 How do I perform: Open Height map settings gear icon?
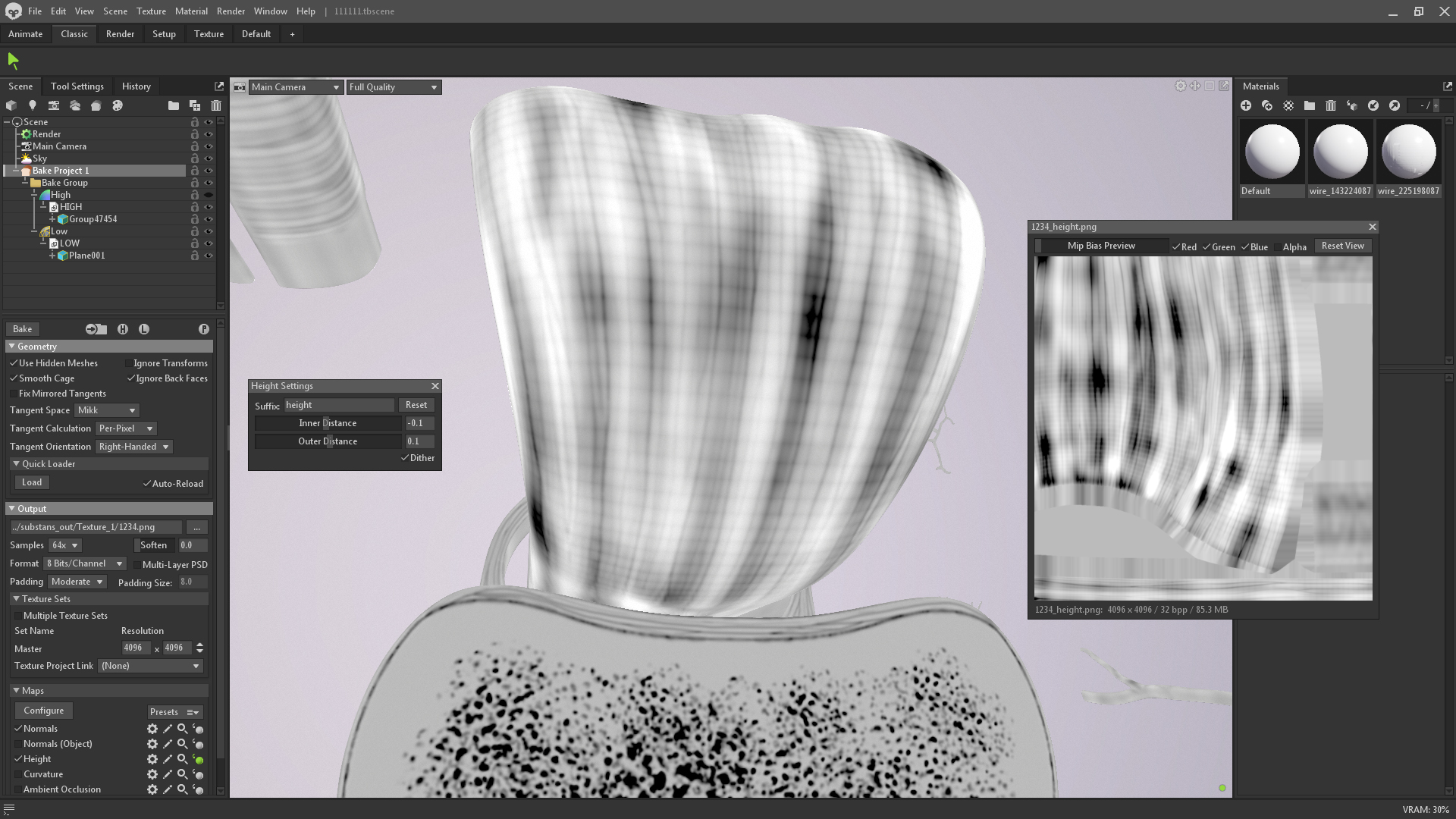152,759
